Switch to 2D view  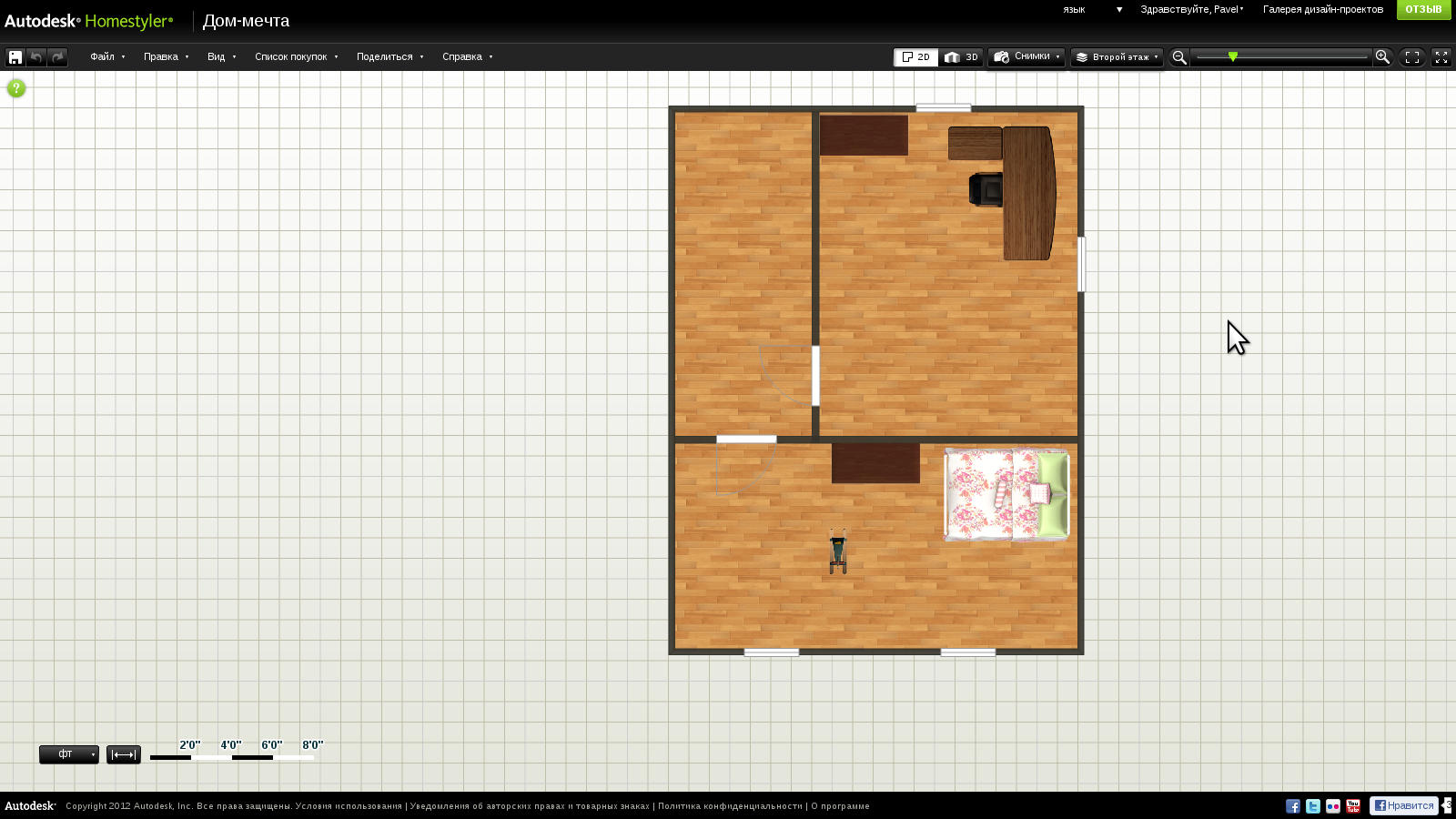pos(915,57)
